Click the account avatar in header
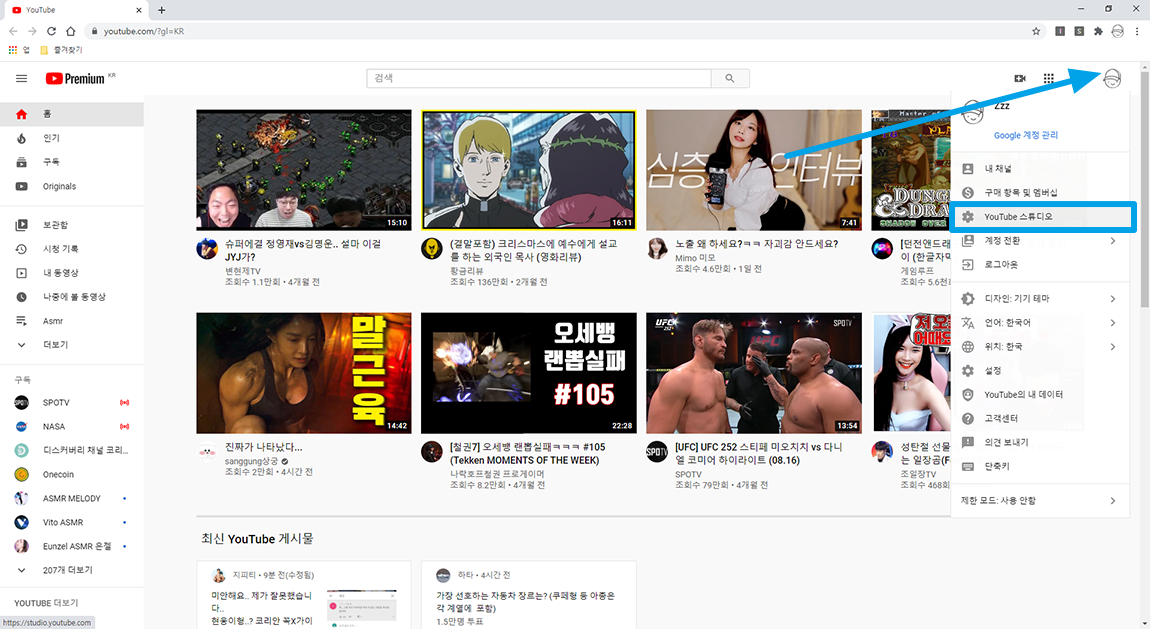This screenshot has height=629, width=1150. pos(1112,78)
